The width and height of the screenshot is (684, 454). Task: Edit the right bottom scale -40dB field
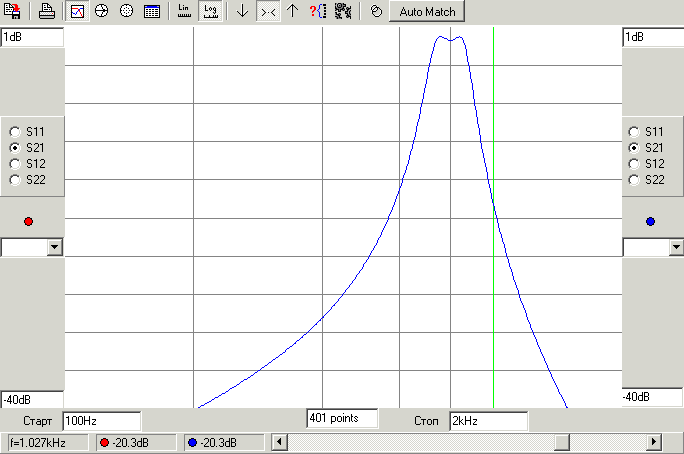click(653, 397)
